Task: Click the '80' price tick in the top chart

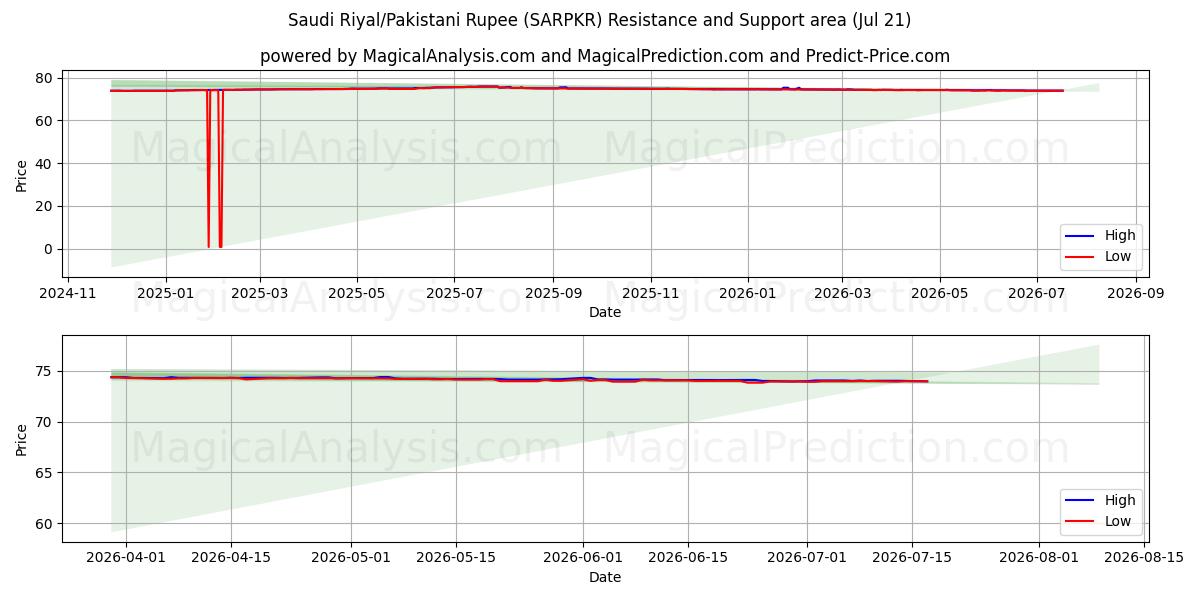Action: (46, 78)
